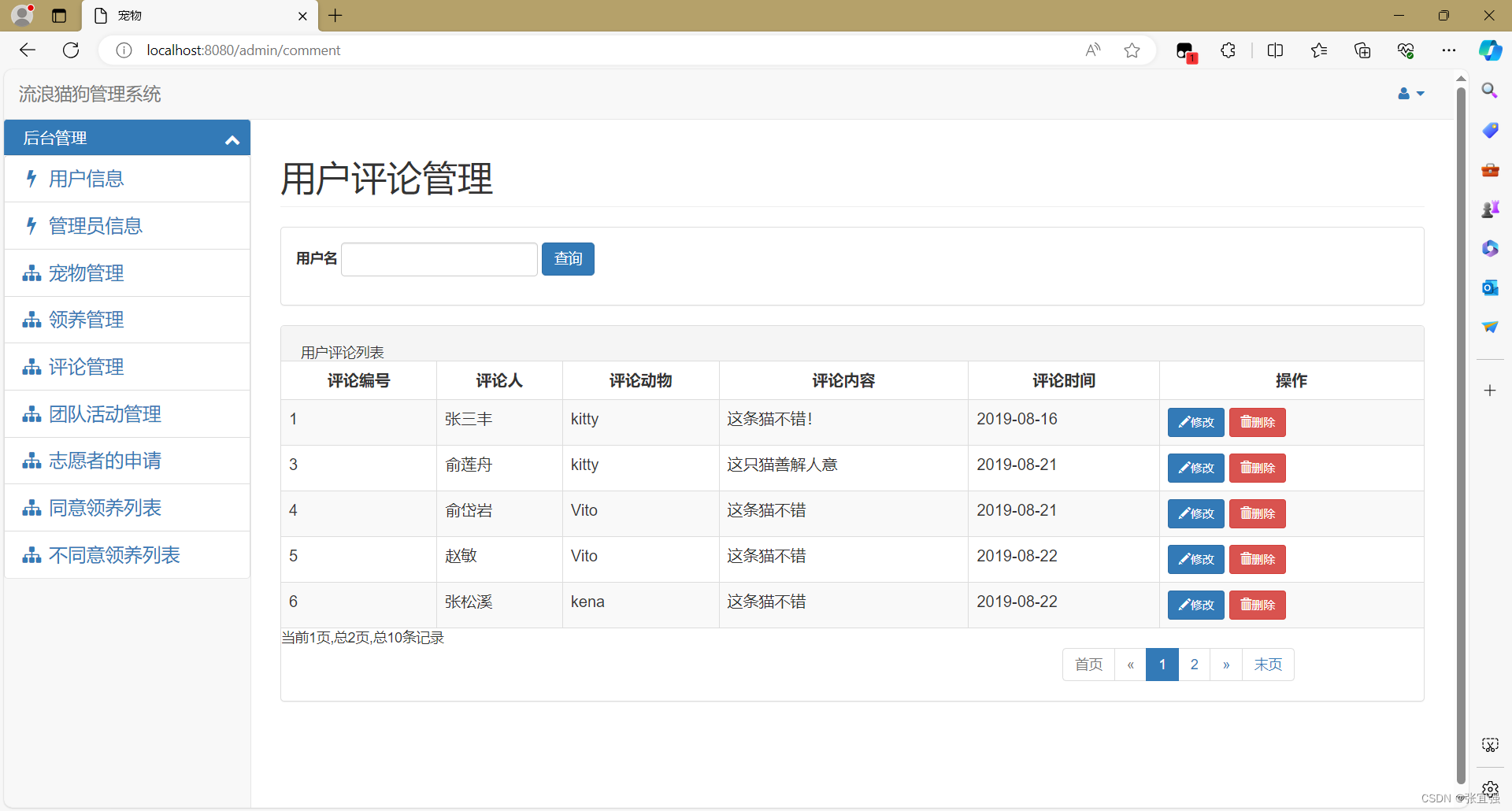View site information icon in address bar
1512x811 pixels.
pos(124,50)
